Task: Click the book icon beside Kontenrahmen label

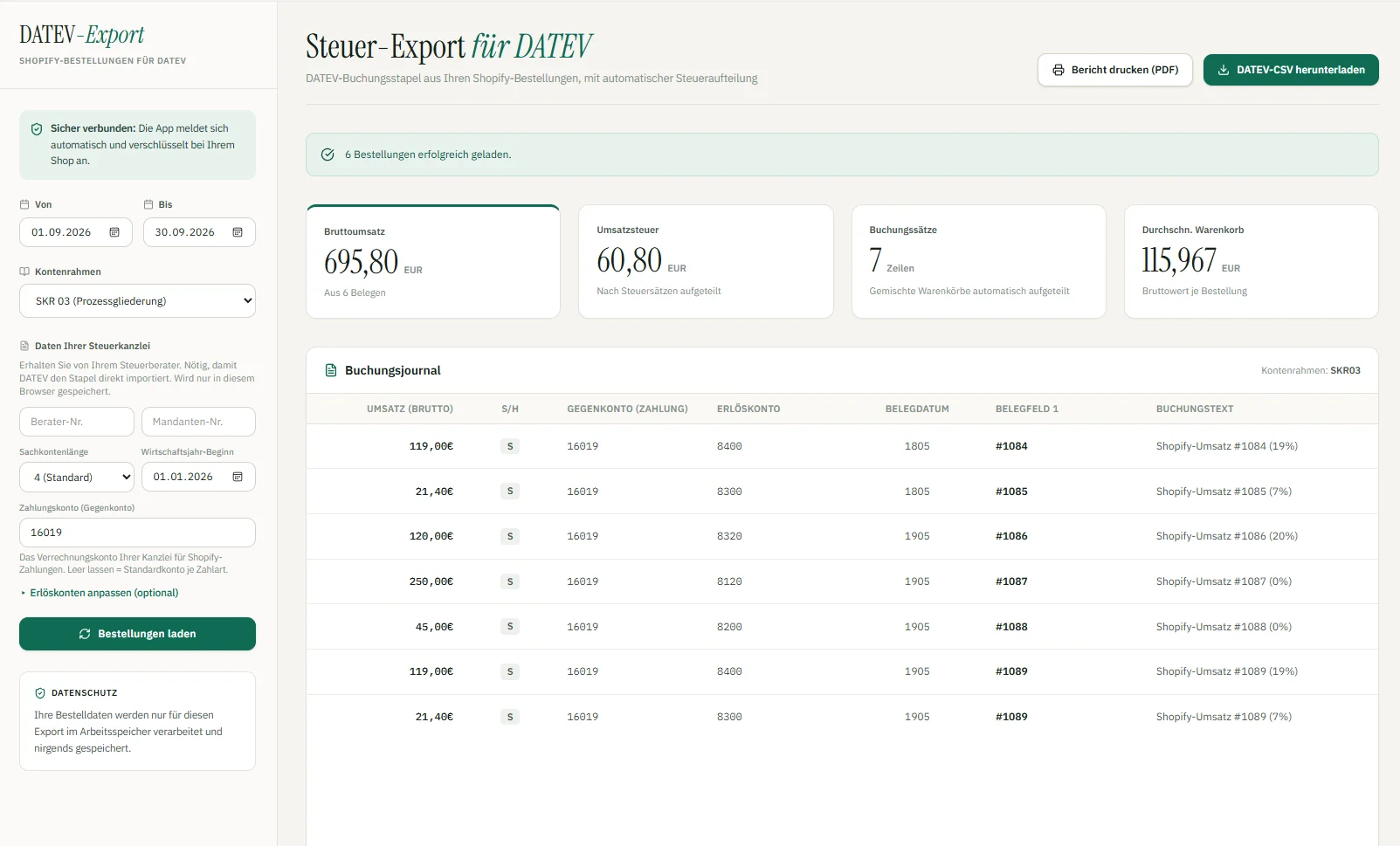Action: pyautogui.click(x=24, y=272)
